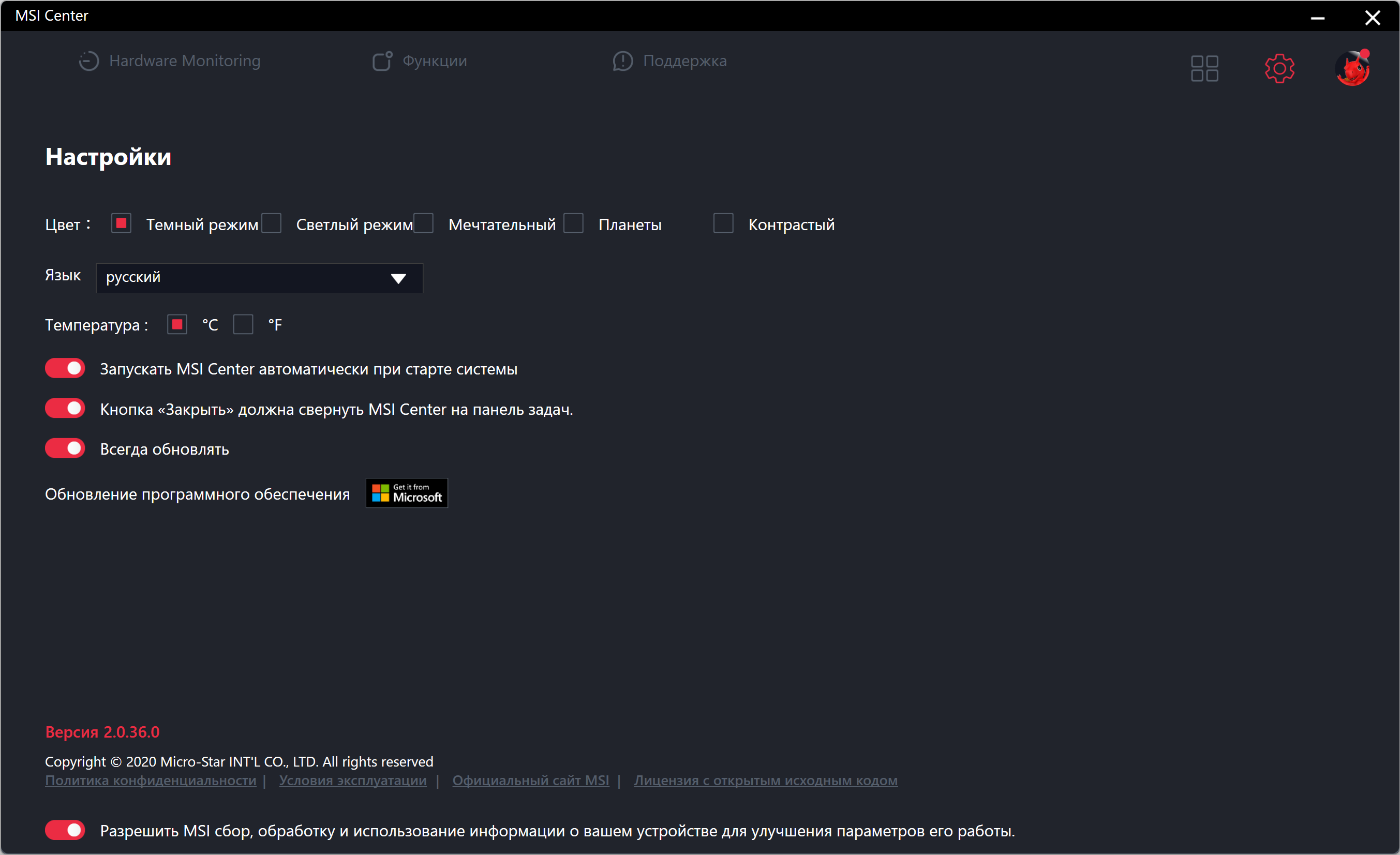1400x855 pixels.
Task: Switch to the Функции tab
Action: [x=419, y=61]
